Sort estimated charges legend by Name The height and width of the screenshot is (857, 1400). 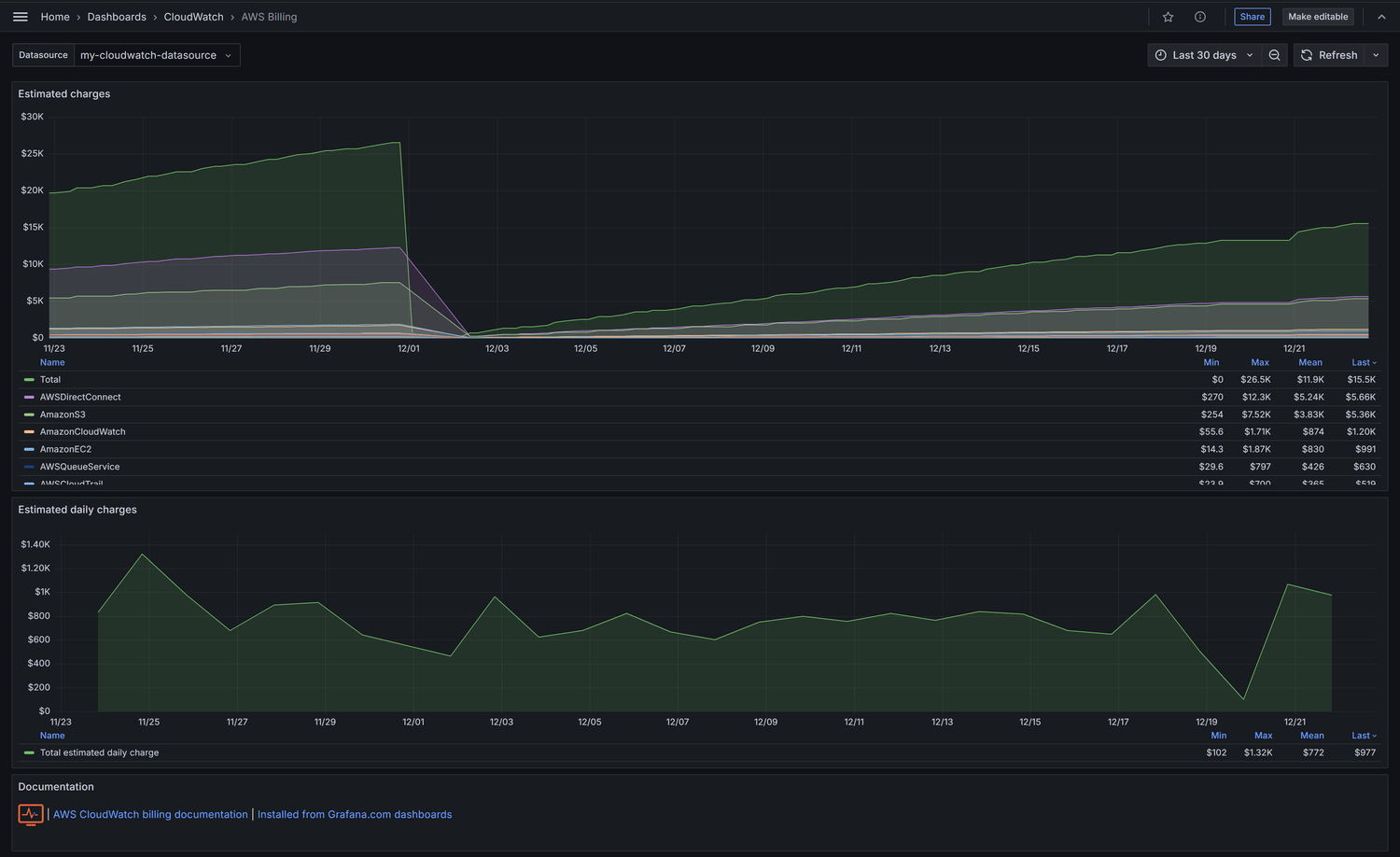52,362
